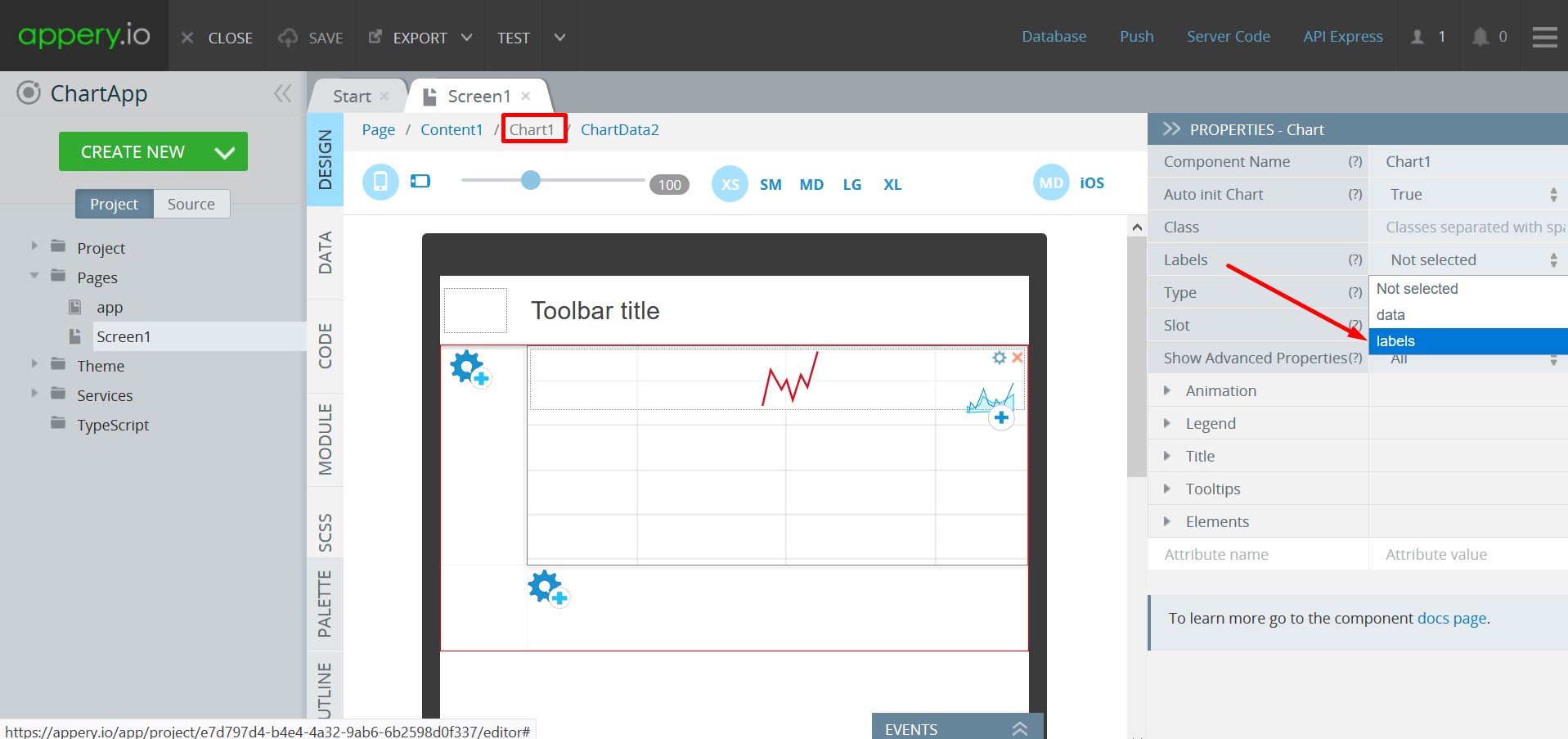
Task: Click the red line chart placeholder
Action: click(790, 379)
